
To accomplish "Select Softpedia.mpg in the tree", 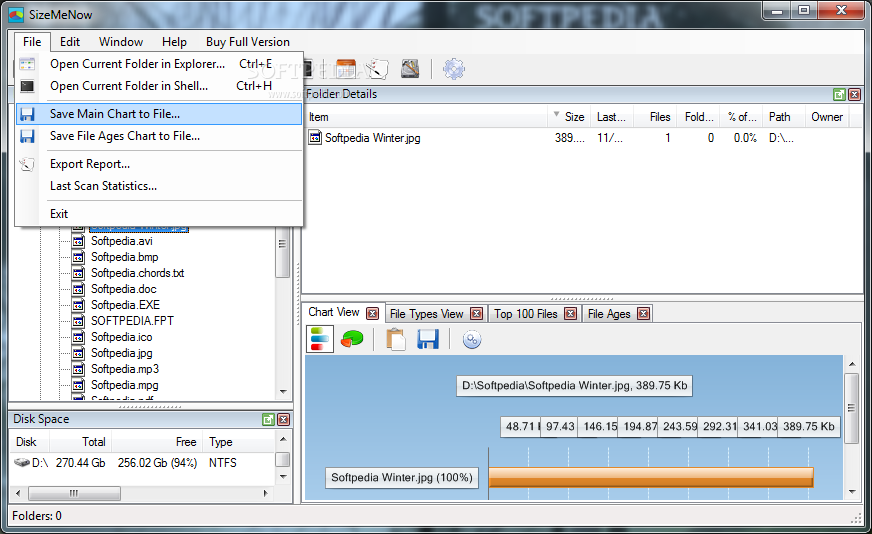I will [x=125, y=385].
